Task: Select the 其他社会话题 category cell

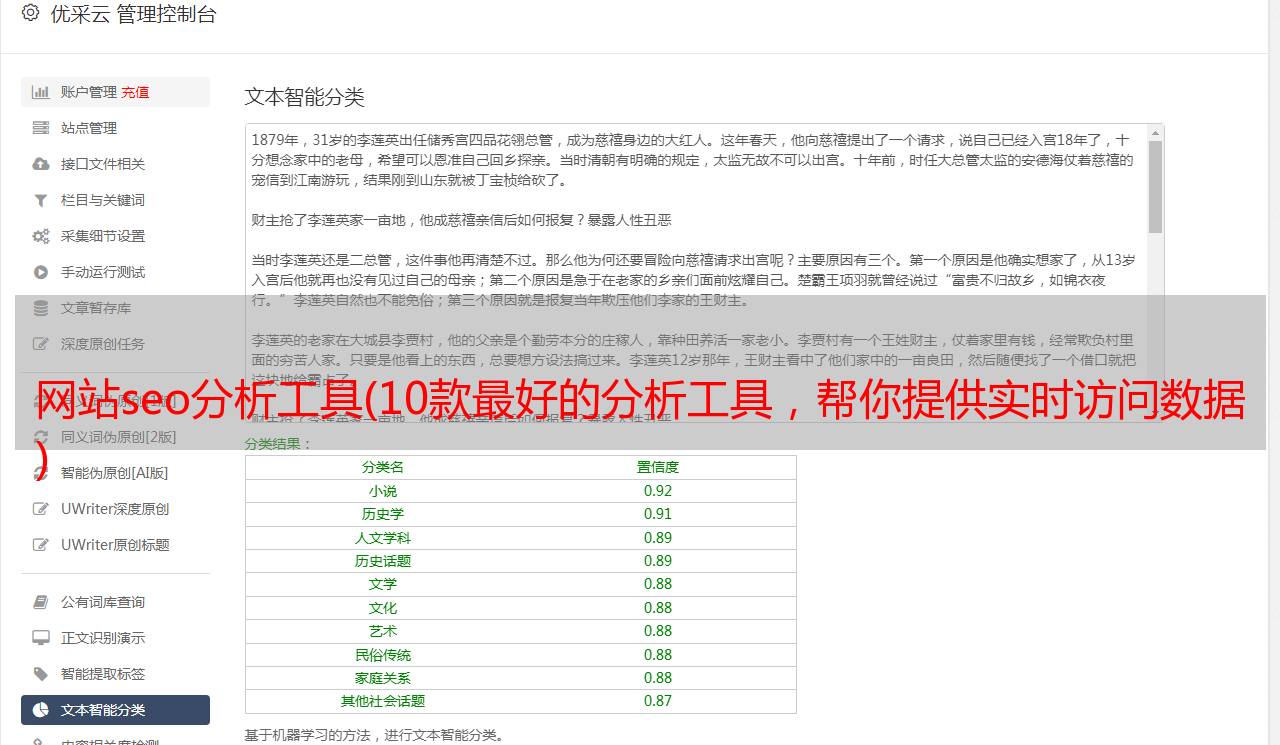Action: click(383, 701)
